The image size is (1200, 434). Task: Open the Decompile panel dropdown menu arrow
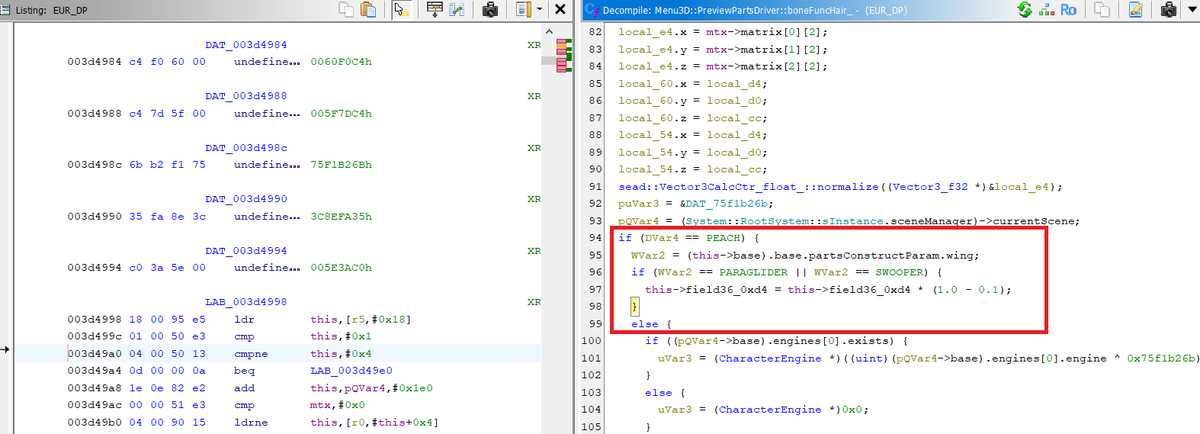(1191, 10)
